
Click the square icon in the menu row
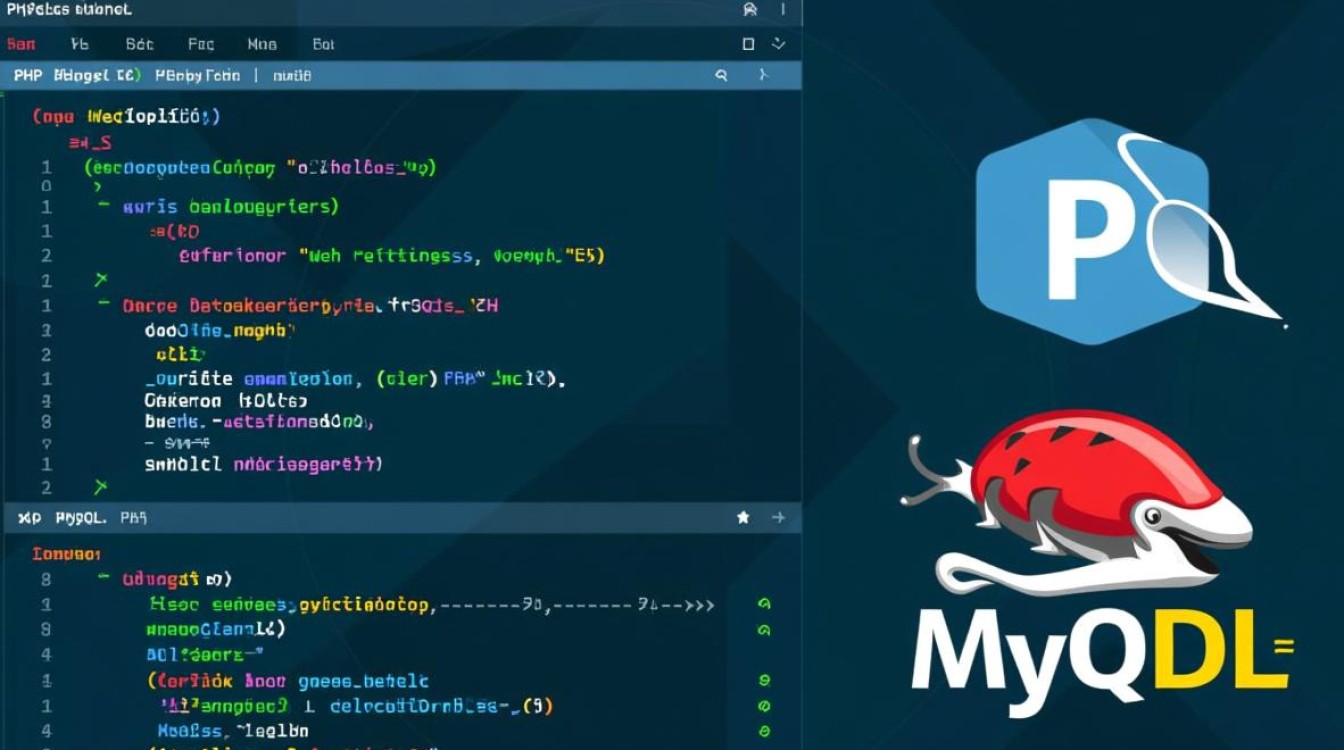point(748,44)
